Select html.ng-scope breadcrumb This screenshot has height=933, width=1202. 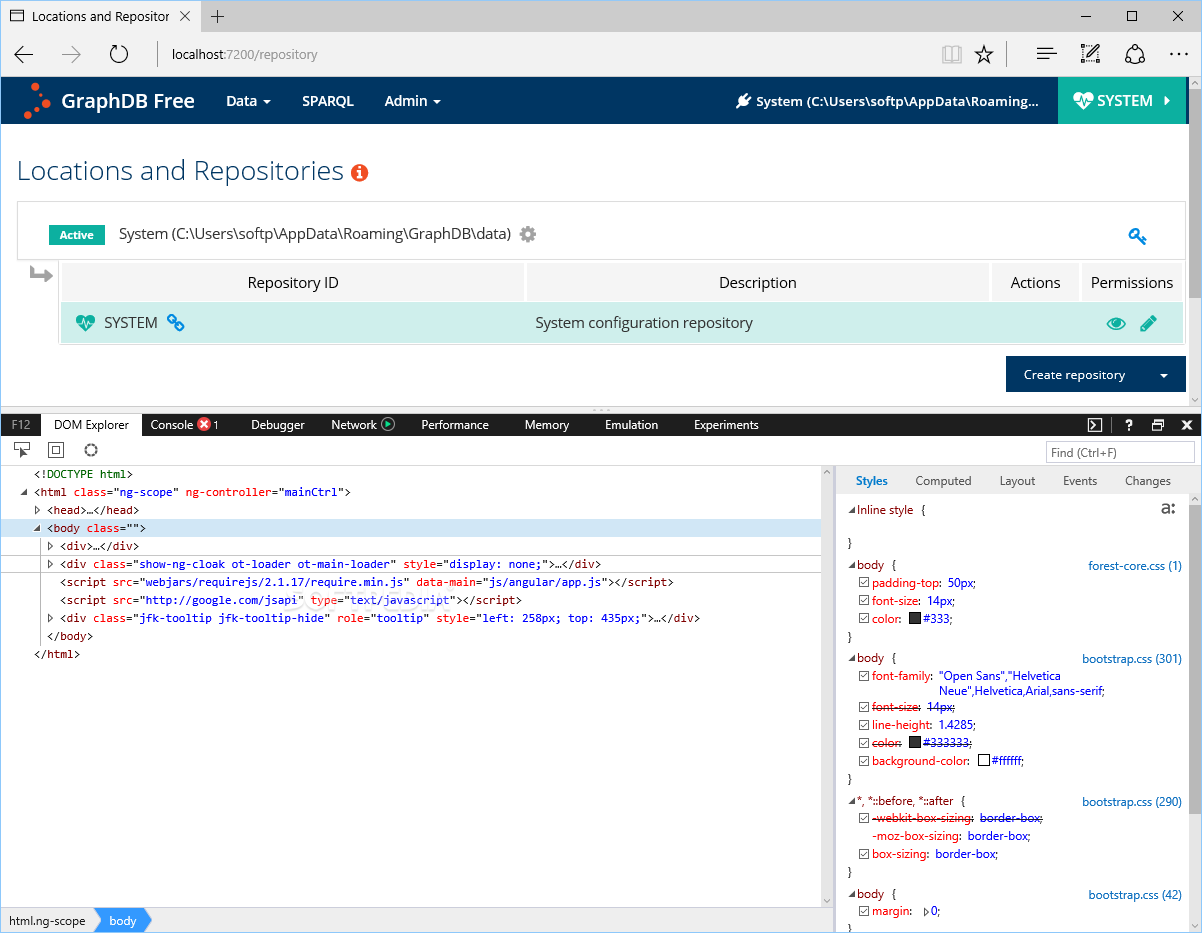click(x=47, y=921)
